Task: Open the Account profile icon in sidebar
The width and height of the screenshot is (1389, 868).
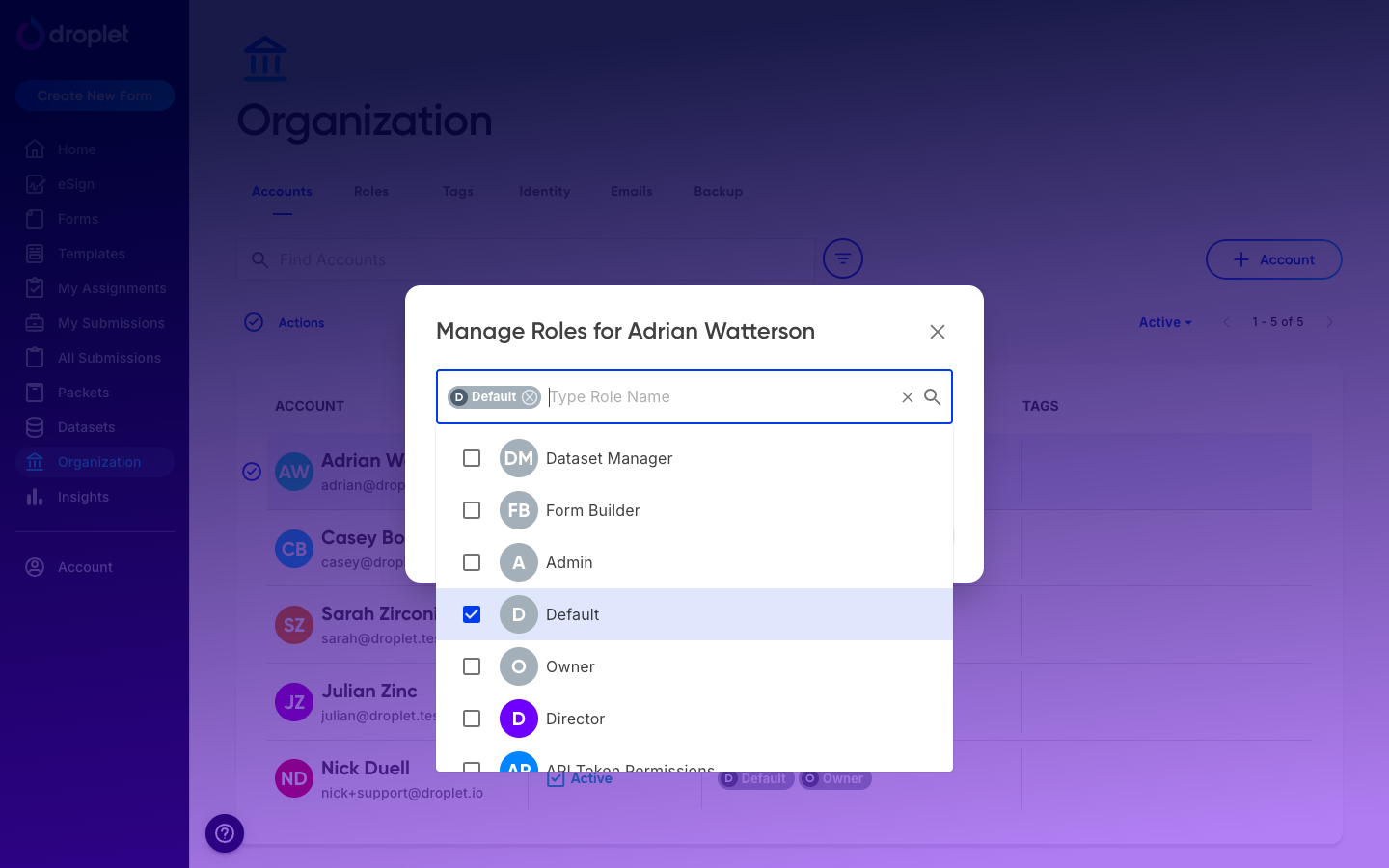Action: tap(35, 567)
